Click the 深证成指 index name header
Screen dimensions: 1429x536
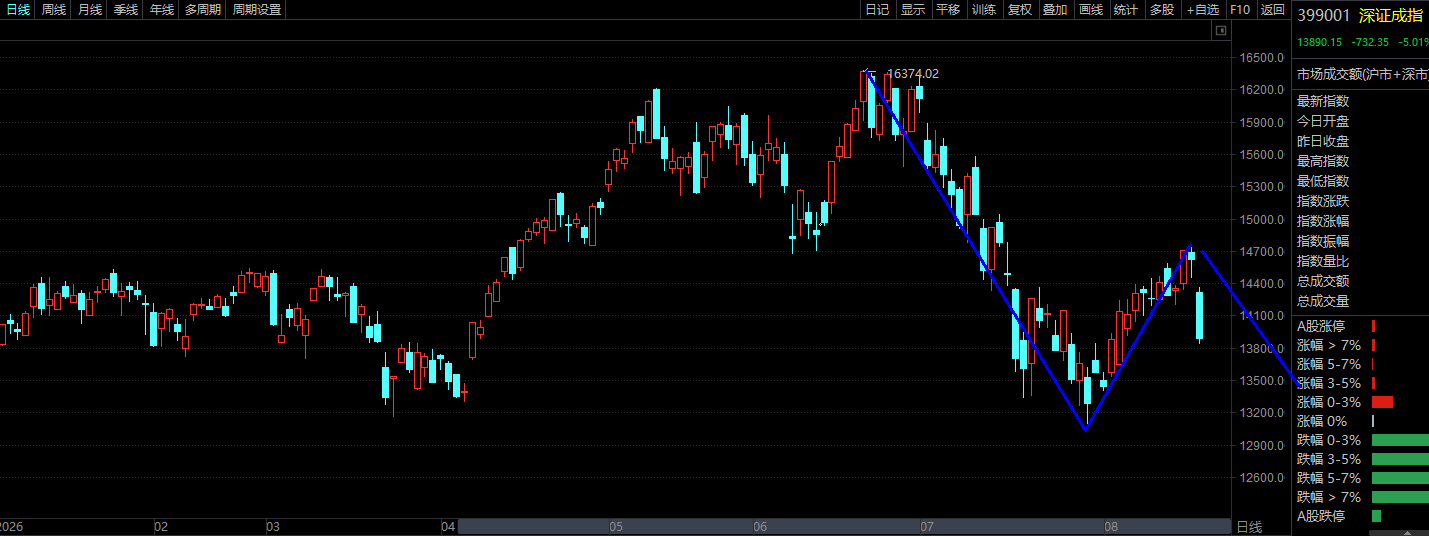pyautogui.click(x=1390, y=15)
